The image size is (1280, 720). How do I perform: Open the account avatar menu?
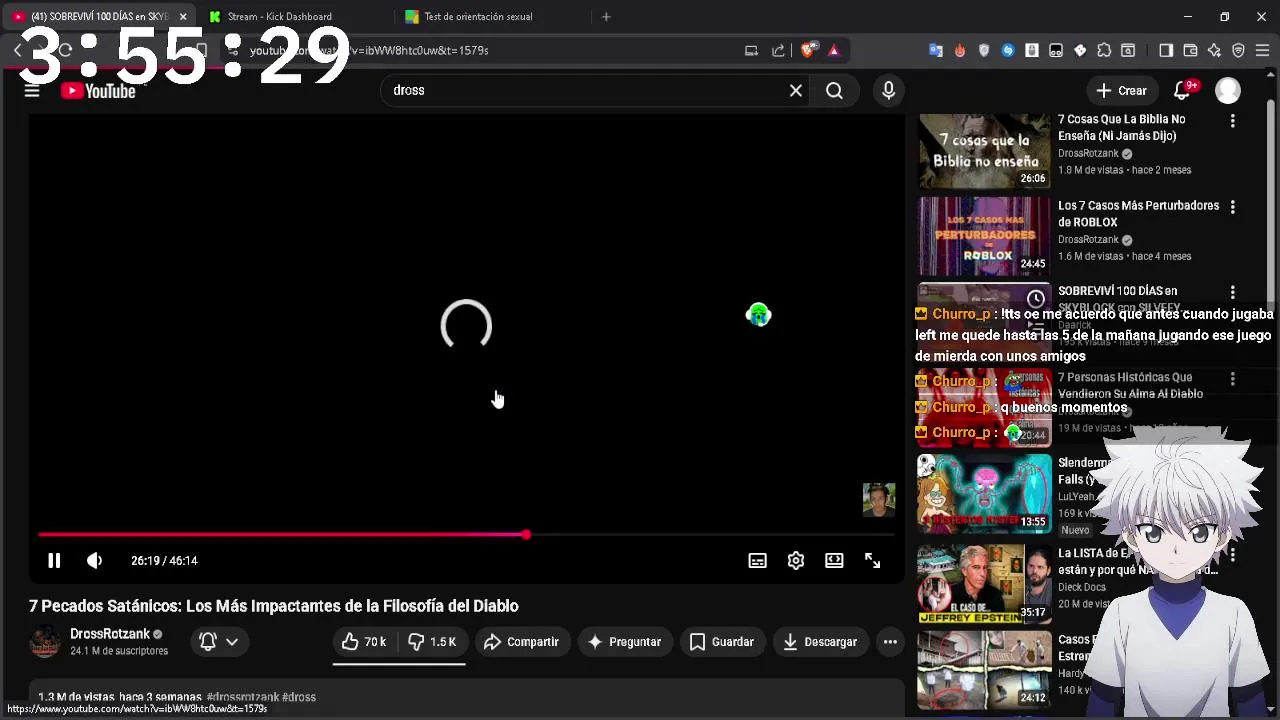(x=1228, y=91)
